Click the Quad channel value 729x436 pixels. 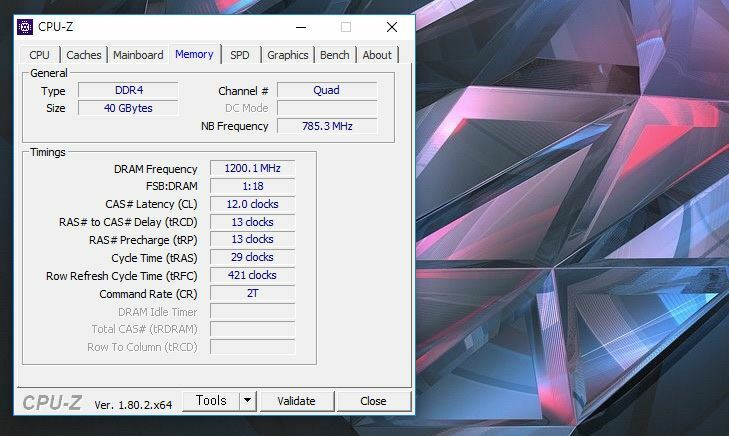click(327, 90)
